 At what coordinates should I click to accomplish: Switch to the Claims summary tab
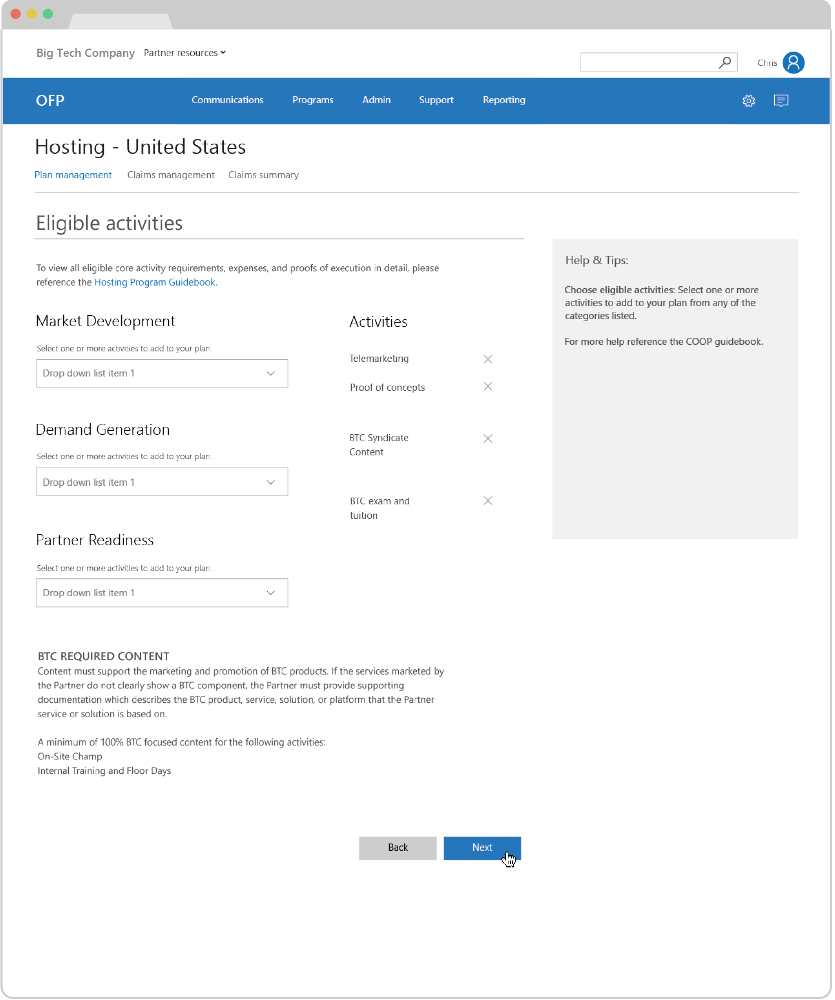click(263, 175)
